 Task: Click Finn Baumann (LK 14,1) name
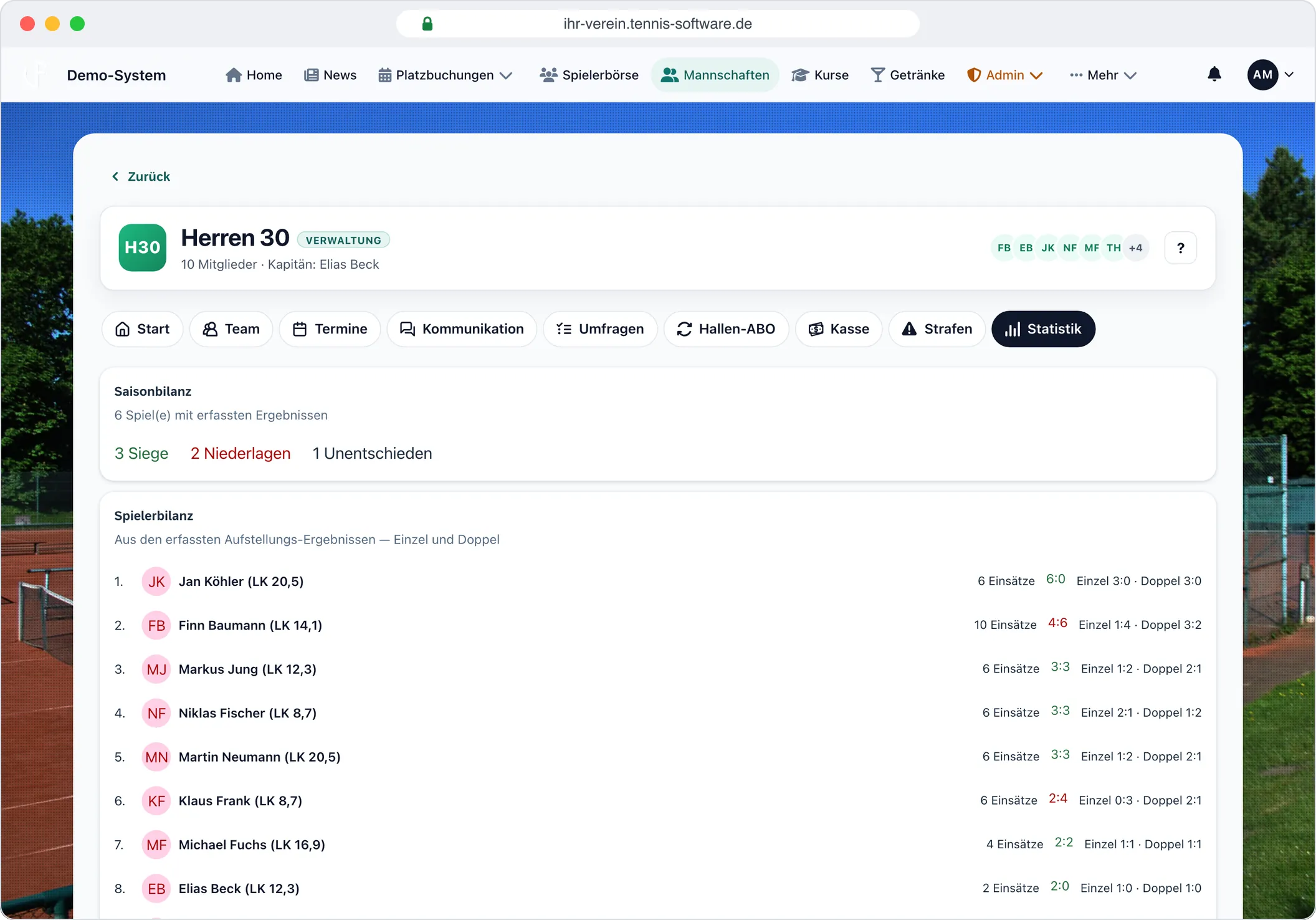pyautogui.click(x=250, y=625)
